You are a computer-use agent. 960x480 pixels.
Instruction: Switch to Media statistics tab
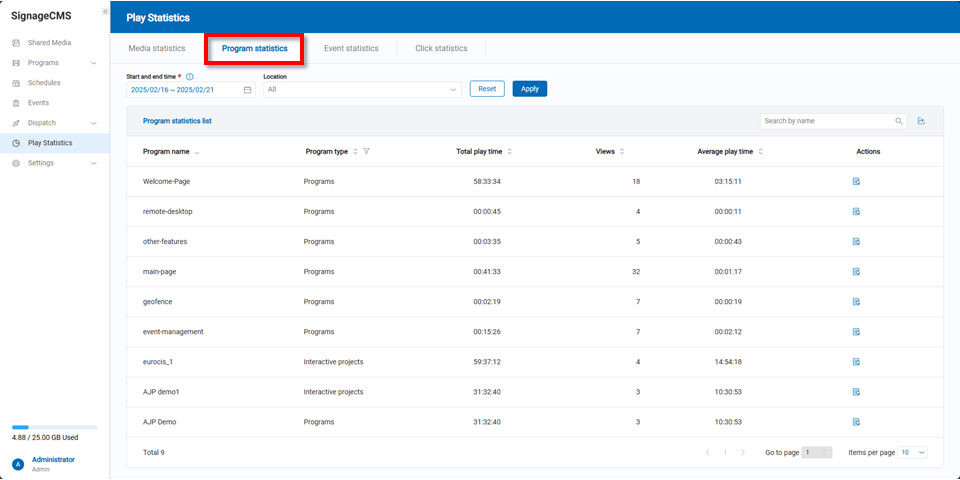pos(157,48)
